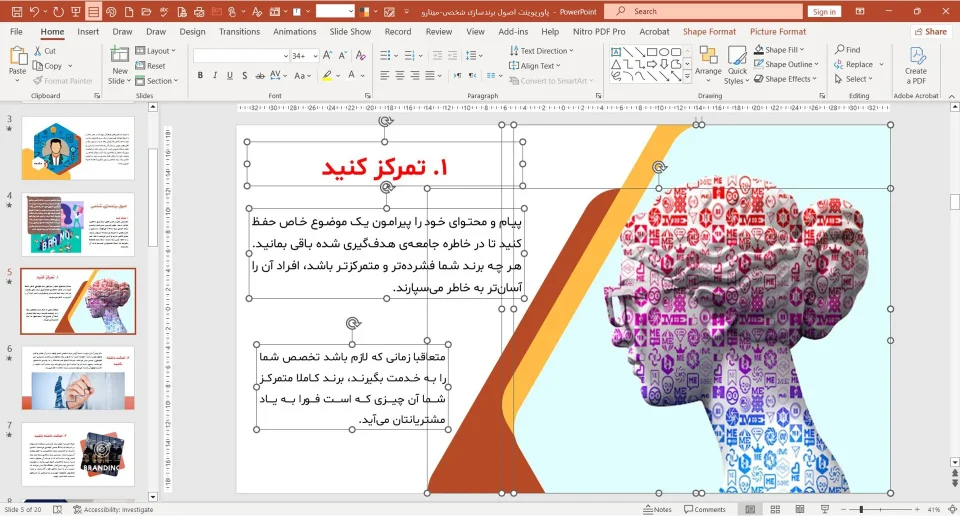Open the Comments pane

point(705,509)
